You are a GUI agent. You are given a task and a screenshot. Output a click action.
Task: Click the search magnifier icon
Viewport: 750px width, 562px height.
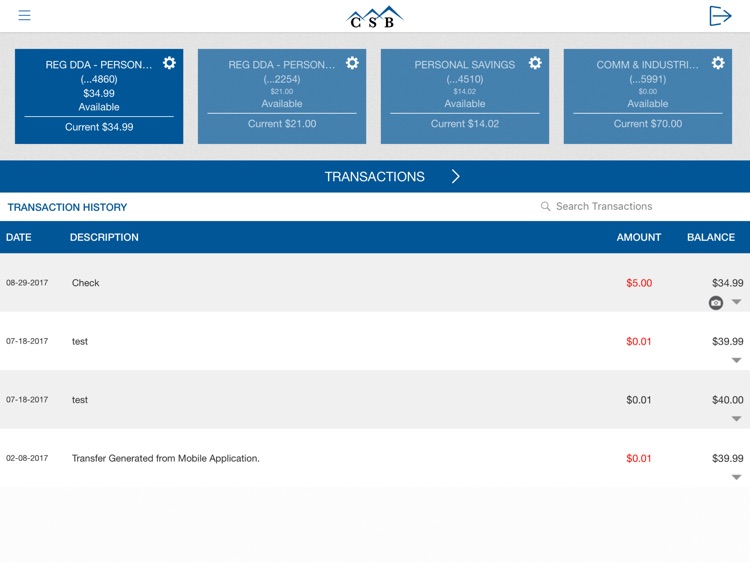(545, 206)
